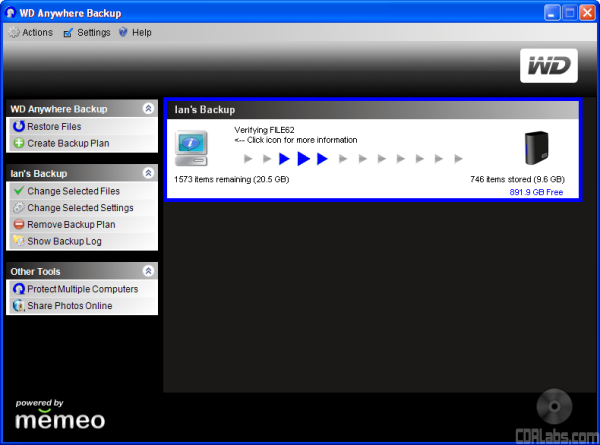The image size is (600, 445).
Task: Select the Create Backup Plan link
Action: 68,144
